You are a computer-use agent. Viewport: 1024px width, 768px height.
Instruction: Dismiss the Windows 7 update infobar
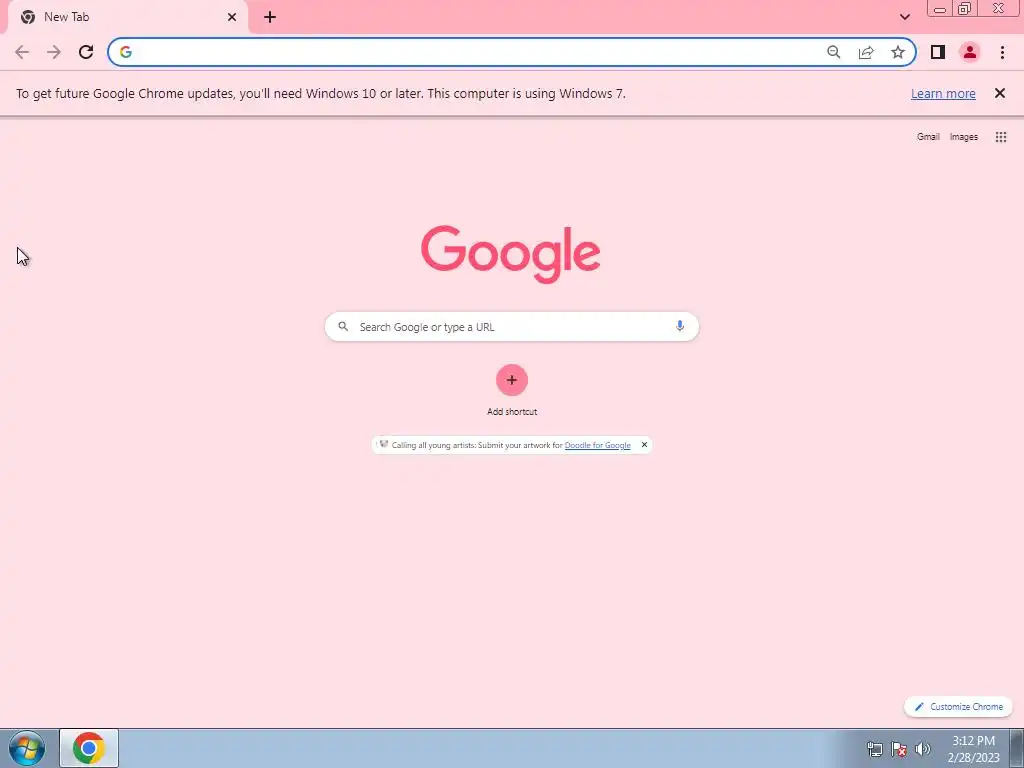pyautogui.click(x=1000, y=93)
